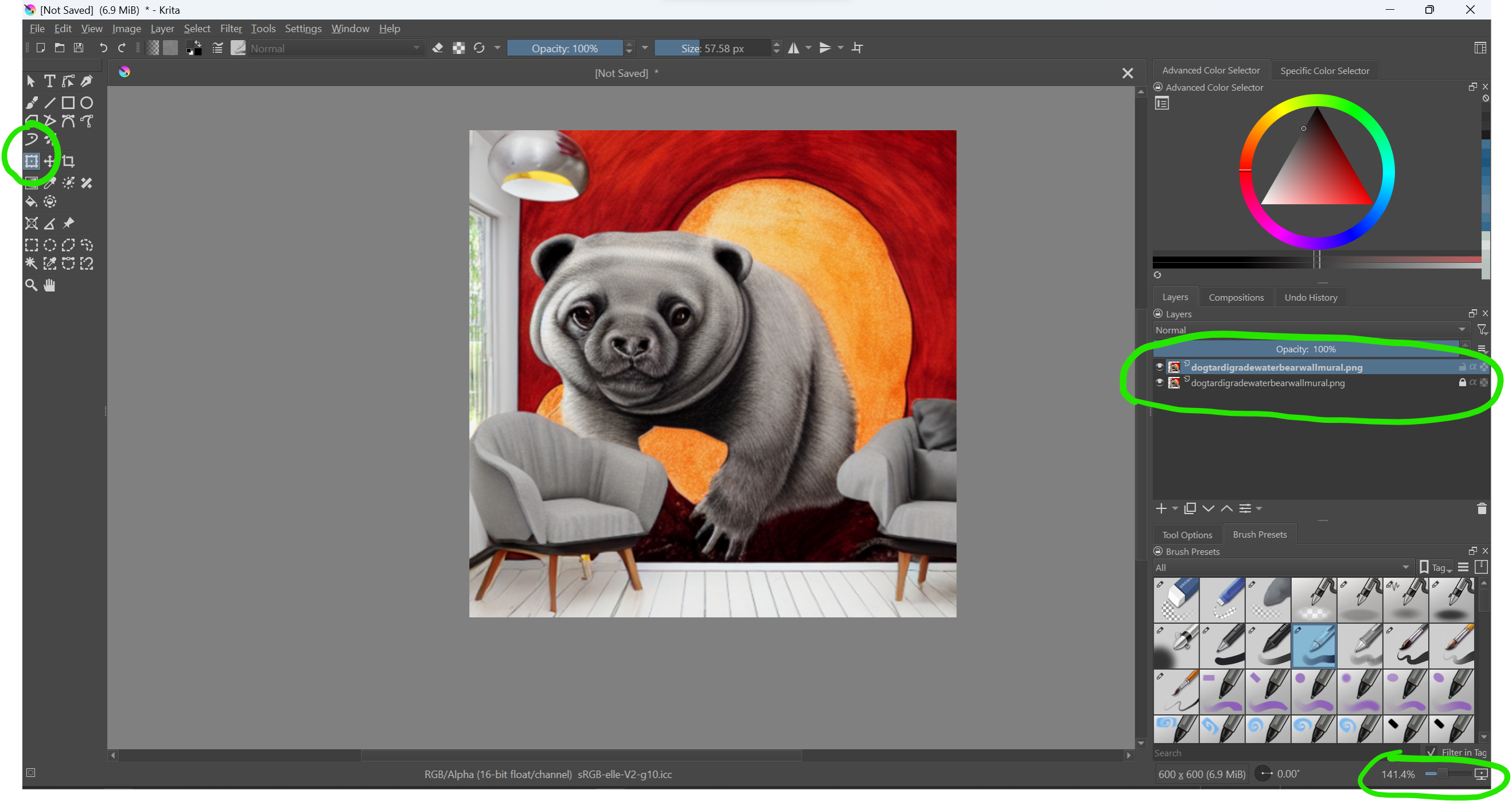Screen dimensions: 1512x801
Task: Toggle the Filter in Tag checkbox
Action: [x=1432, y=752]
